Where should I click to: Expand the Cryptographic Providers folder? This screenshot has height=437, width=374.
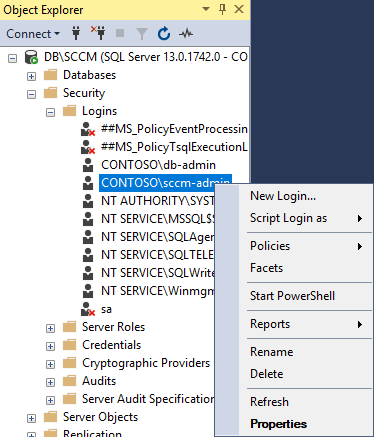[x=50, y=364]
